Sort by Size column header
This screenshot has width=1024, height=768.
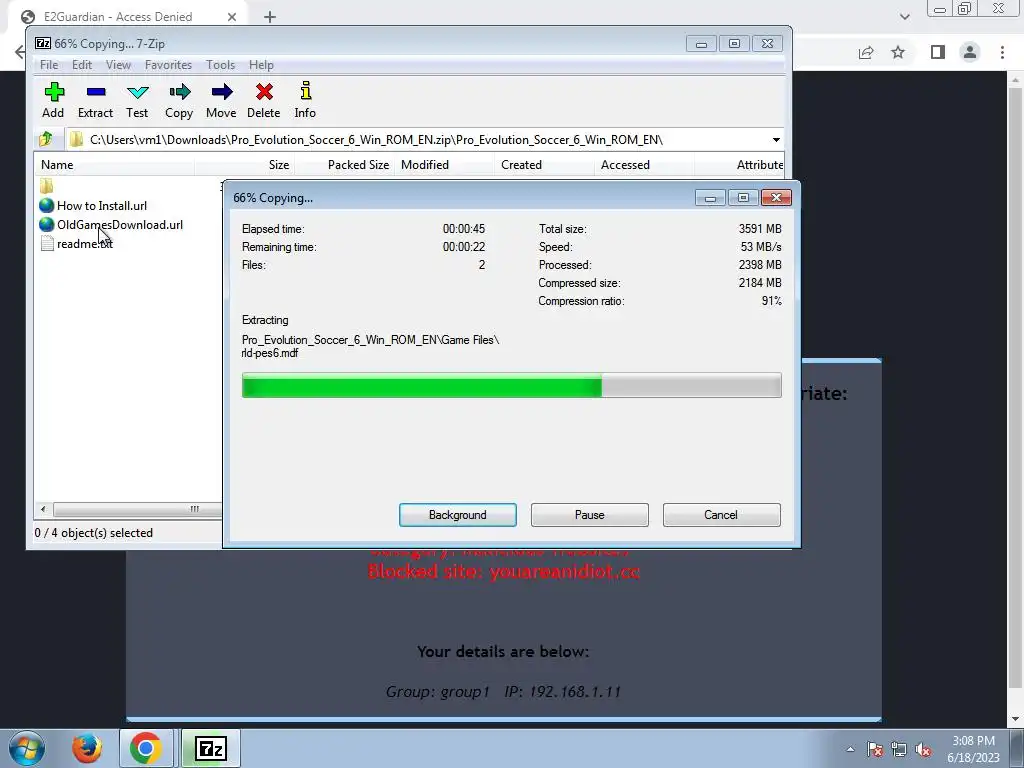pyautogui.click(x=245, y=165)
